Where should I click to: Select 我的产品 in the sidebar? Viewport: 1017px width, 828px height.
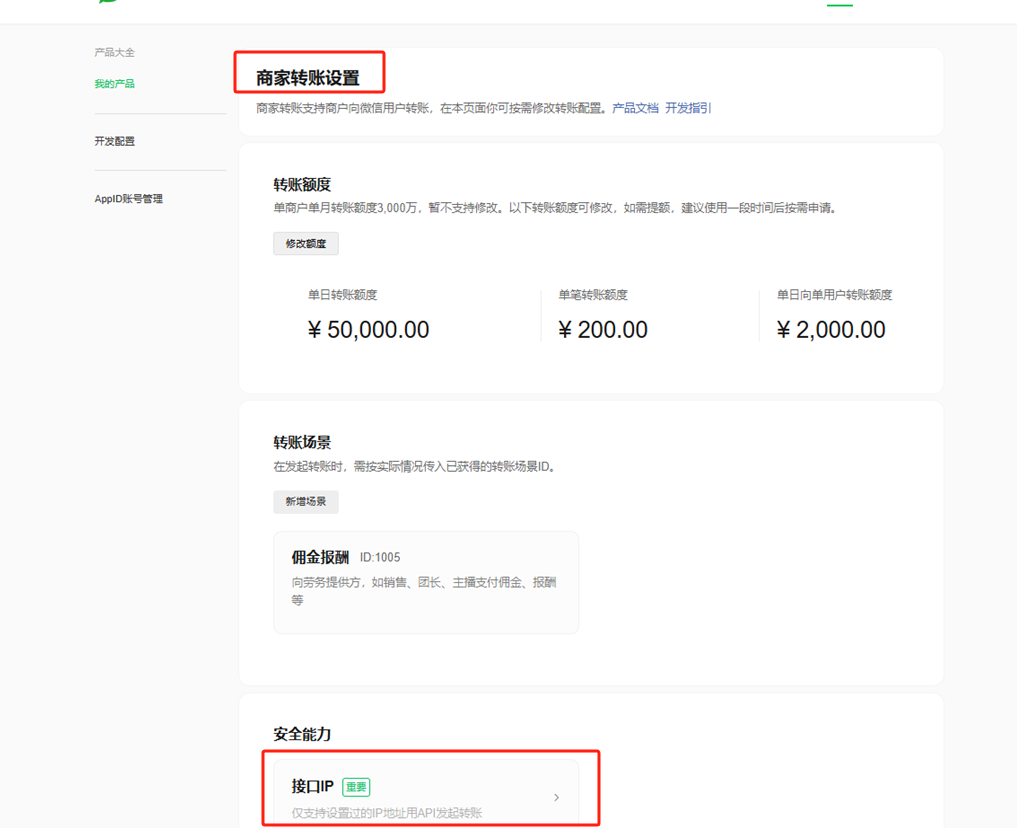(114, 84)
